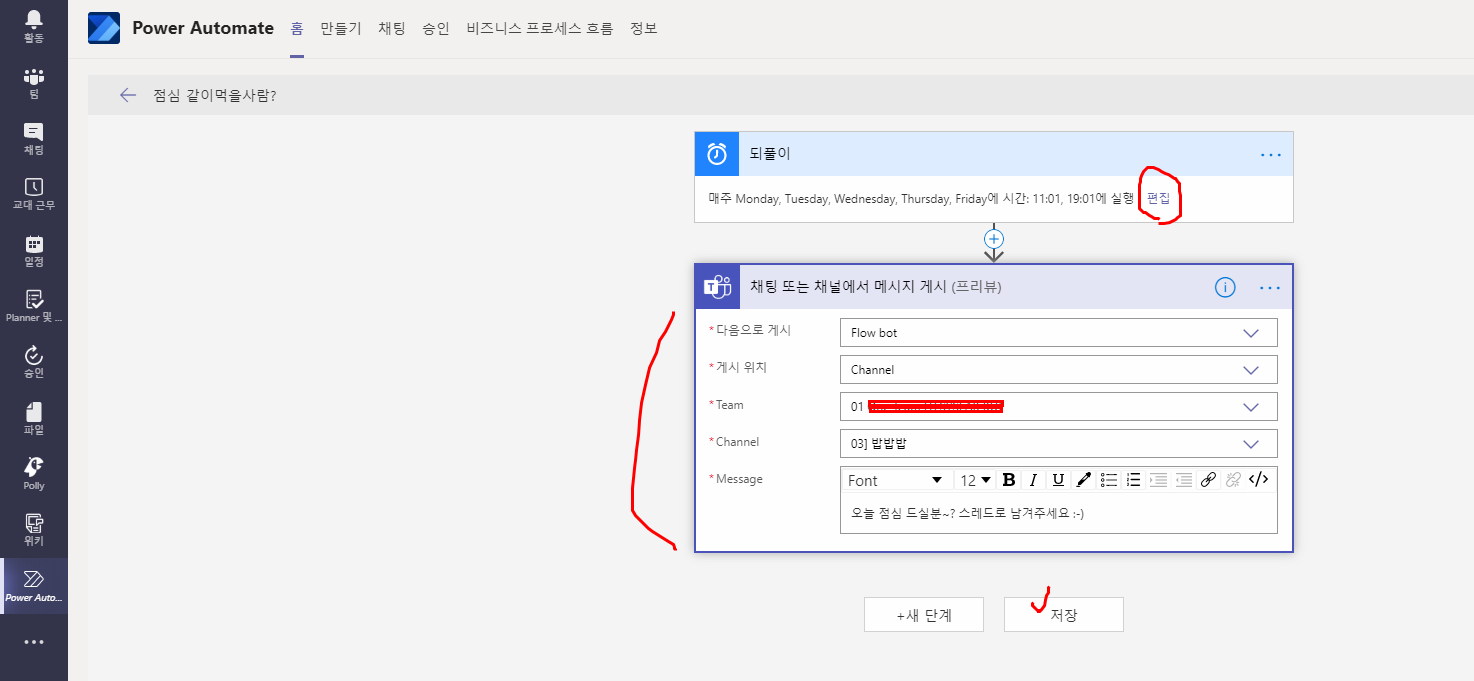
Task: Select the 채팅 tab
Action: tap(392, 28)
